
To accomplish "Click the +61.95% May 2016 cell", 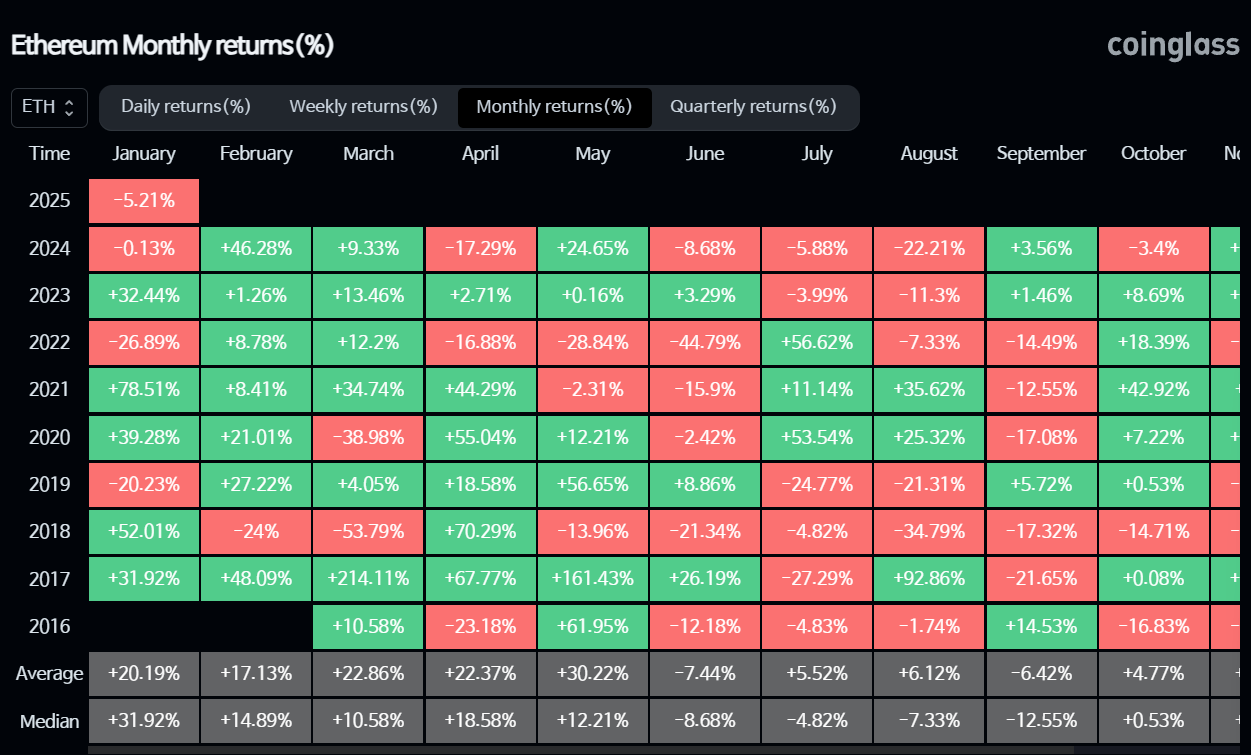I will [x=593, y=626].
